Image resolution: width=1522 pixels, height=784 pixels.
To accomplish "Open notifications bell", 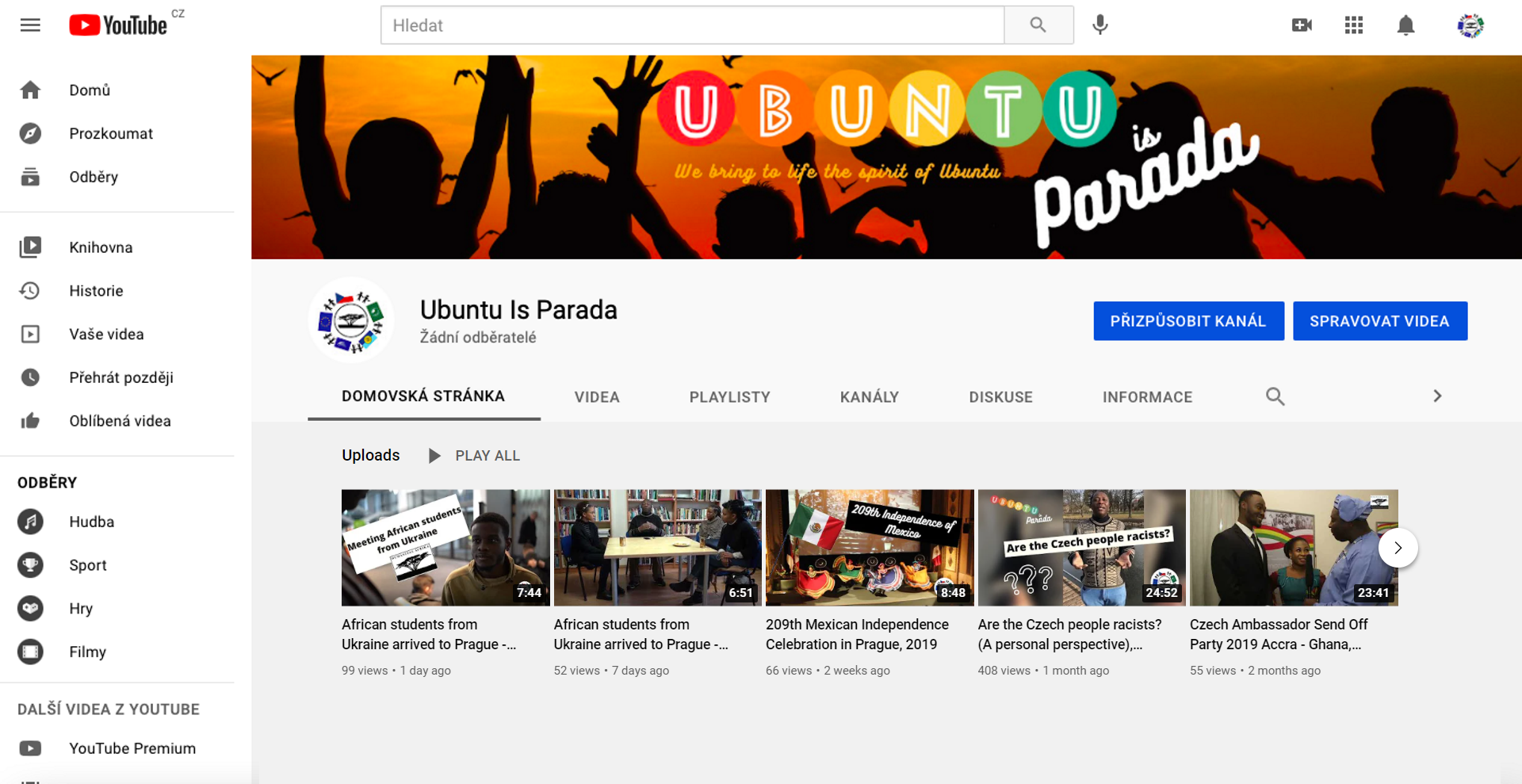I will click(1405, 25).
